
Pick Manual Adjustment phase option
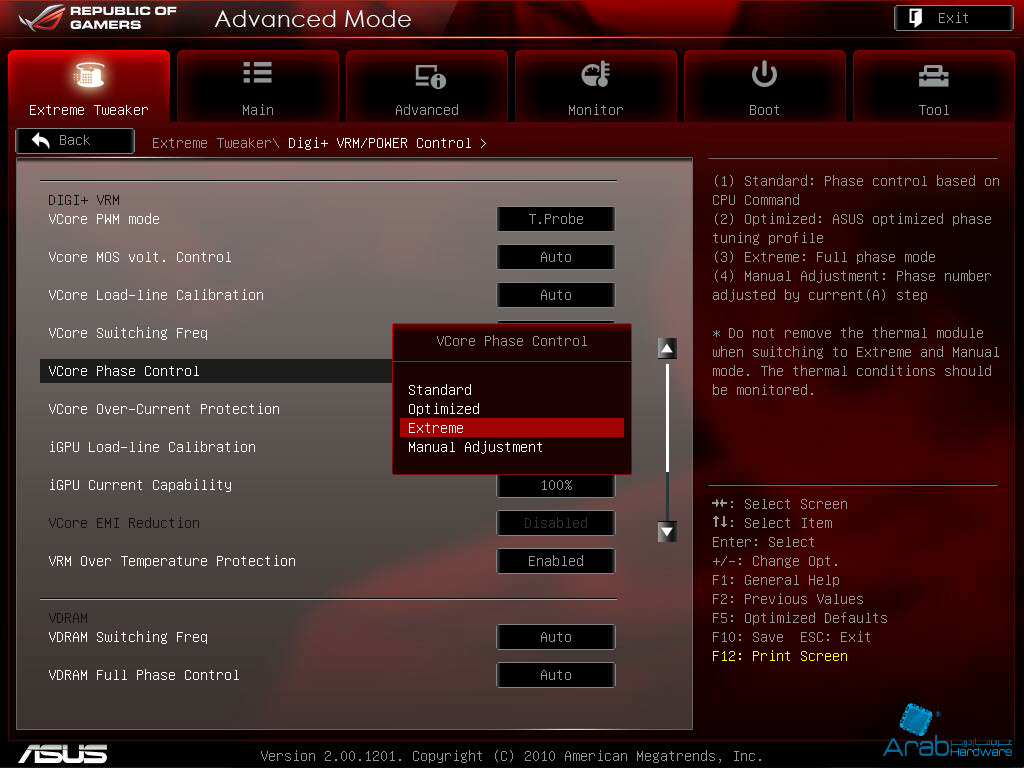511,447
